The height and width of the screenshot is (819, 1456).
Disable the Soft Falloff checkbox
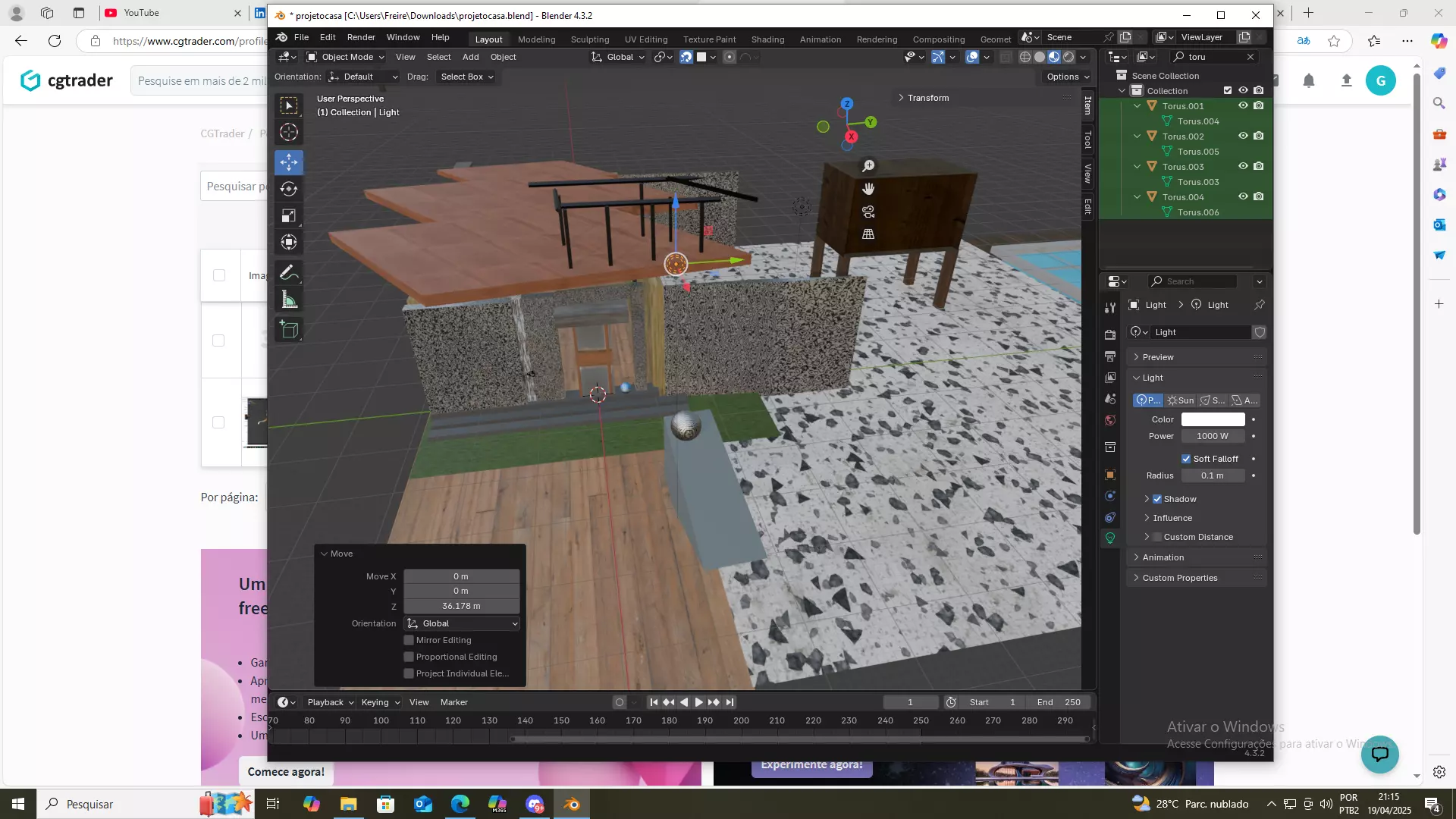tap(1186, 459)
